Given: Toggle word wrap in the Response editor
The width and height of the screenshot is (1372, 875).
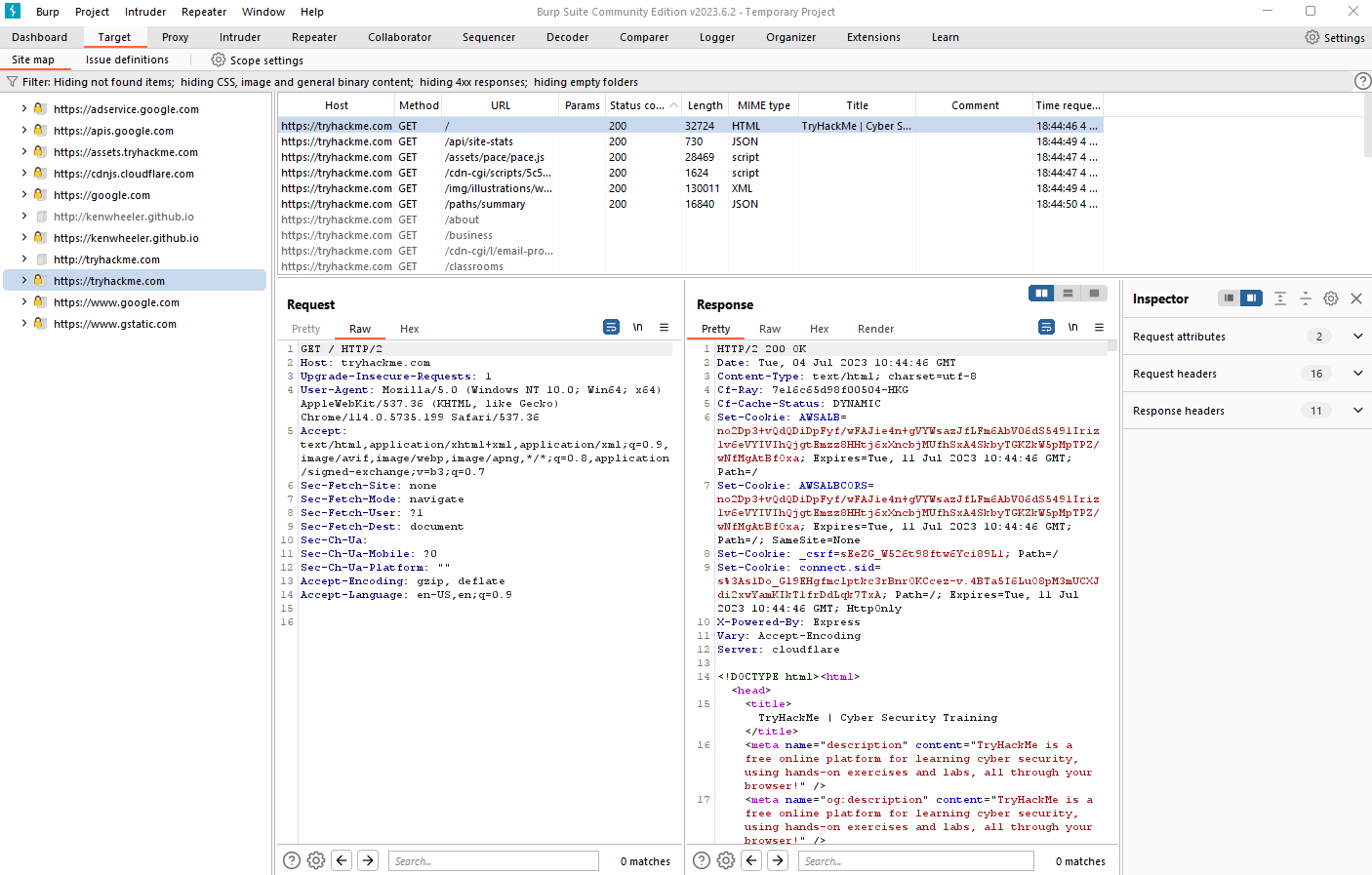Looking at the screenshot, I should (1045, 327).
